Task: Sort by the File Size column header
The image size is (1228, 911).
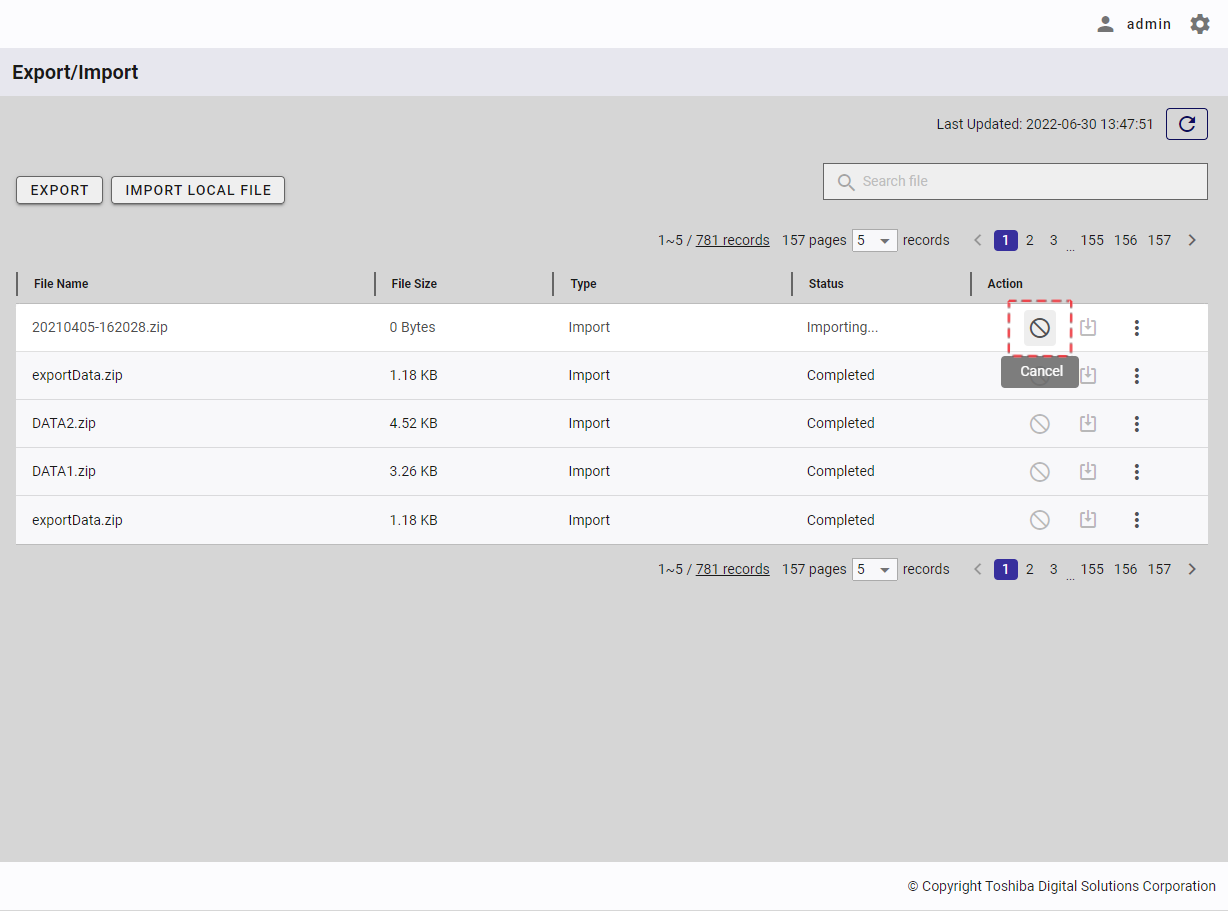Action: pos(414,284)
